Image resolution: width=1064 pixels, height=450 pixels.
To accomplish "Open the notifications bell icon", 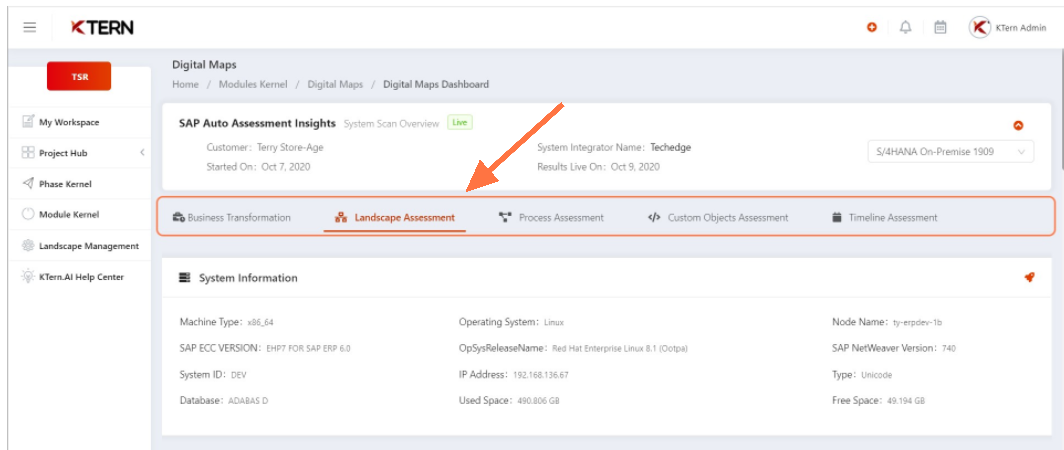I will click(905, 27).
